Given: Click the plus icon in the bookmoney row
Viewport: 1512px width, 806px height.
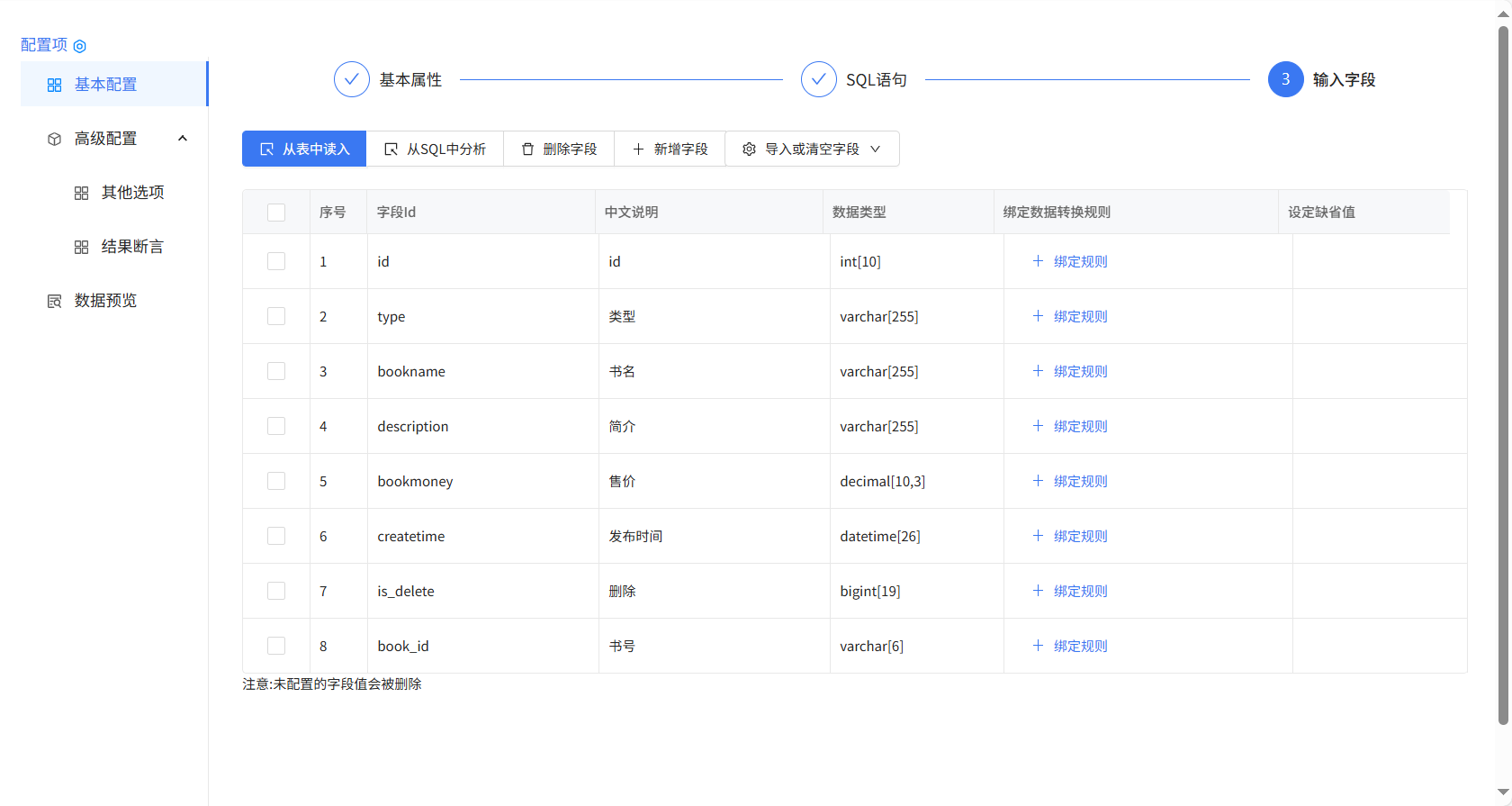Looking at the screenshot, I should point(1038,481).
